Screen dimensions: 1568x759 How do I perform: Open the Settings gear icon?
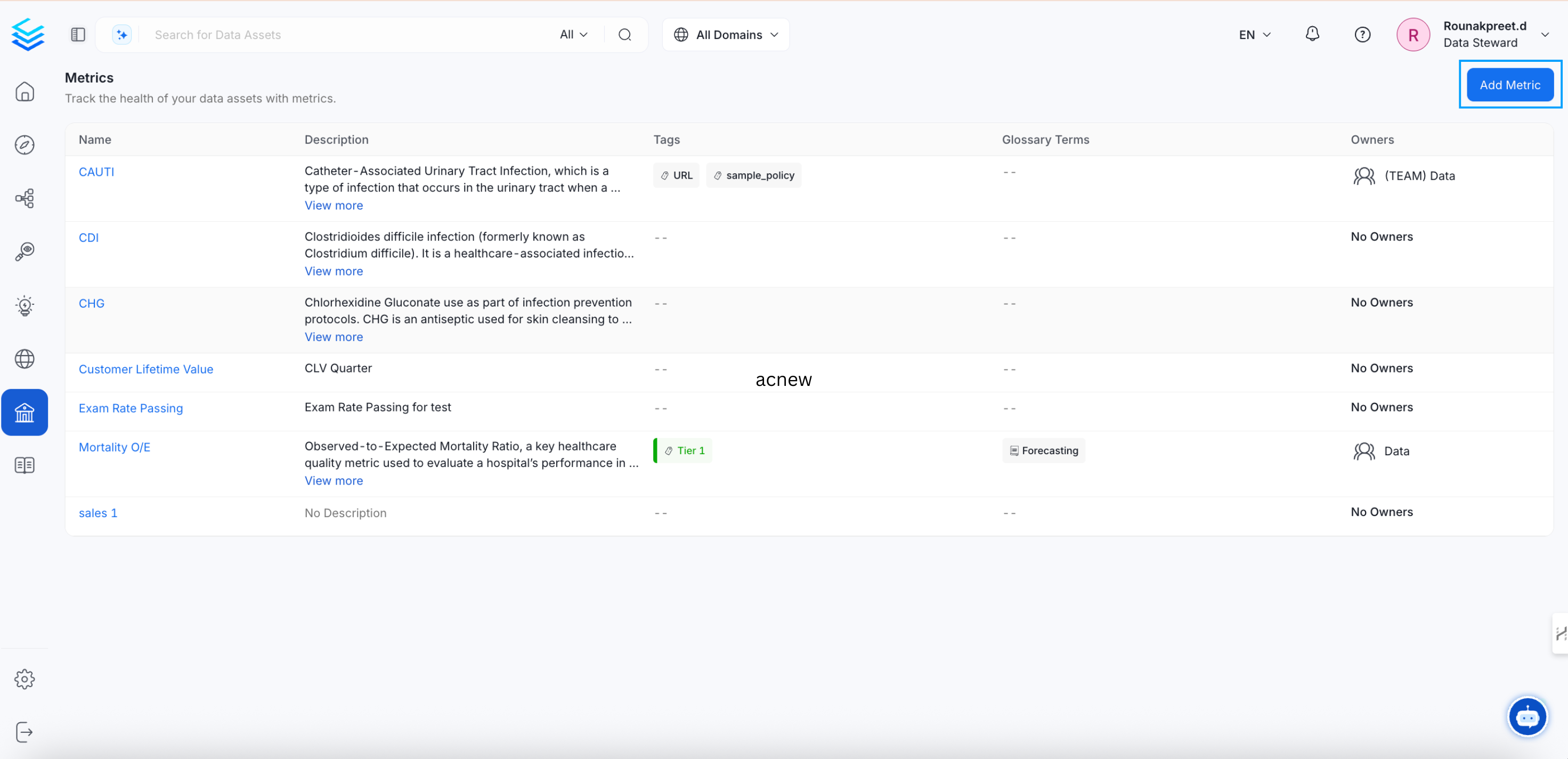(x=25, y=679)
